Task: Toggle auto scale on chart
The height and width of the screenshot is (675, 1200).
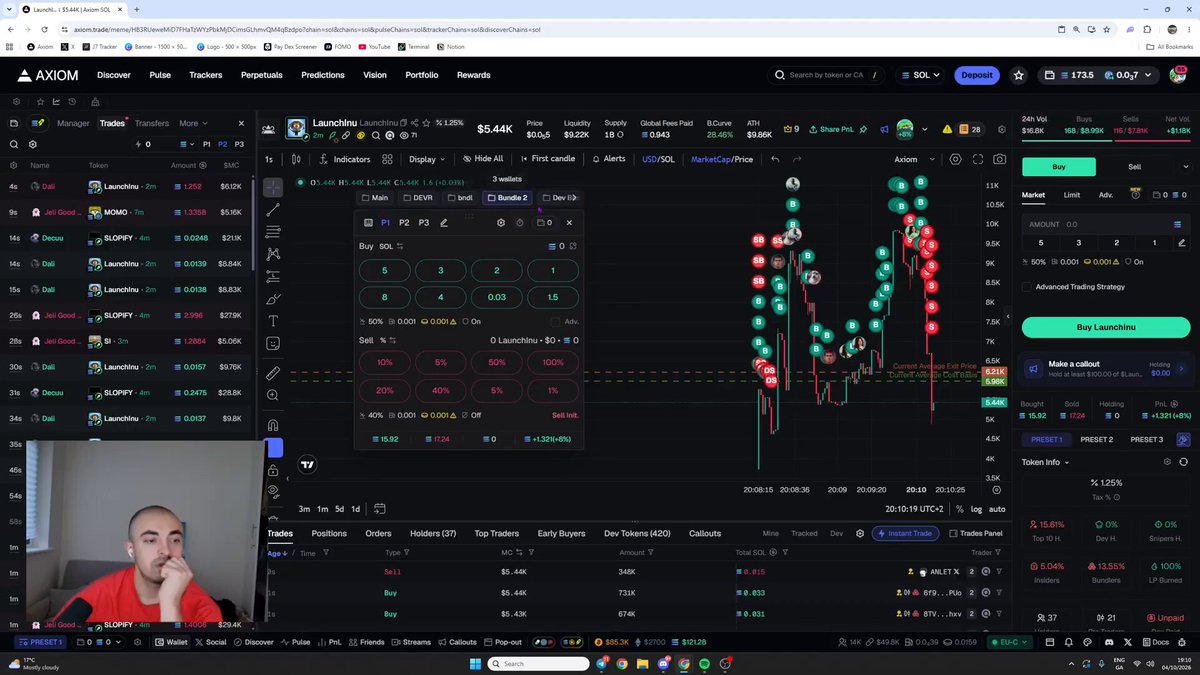Action: [x=997, y=509]
